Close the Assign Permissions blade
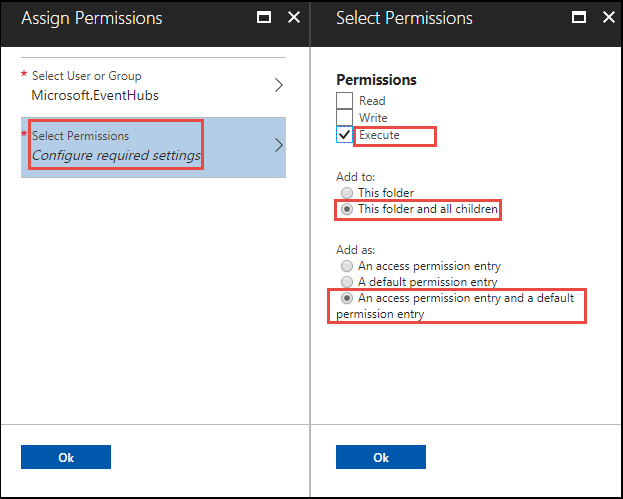Viewport: 623px width, 499px height. coord(293,18)
